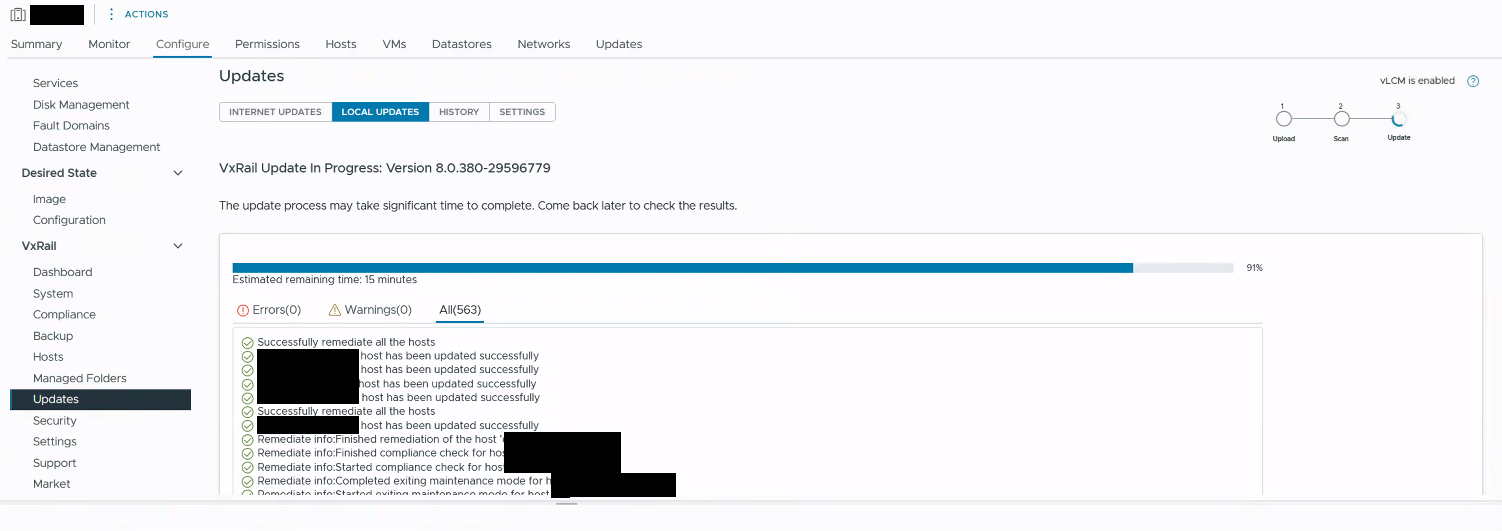Open the Datastores tab
Screen dimensions: 1502x531
point(462,44)
